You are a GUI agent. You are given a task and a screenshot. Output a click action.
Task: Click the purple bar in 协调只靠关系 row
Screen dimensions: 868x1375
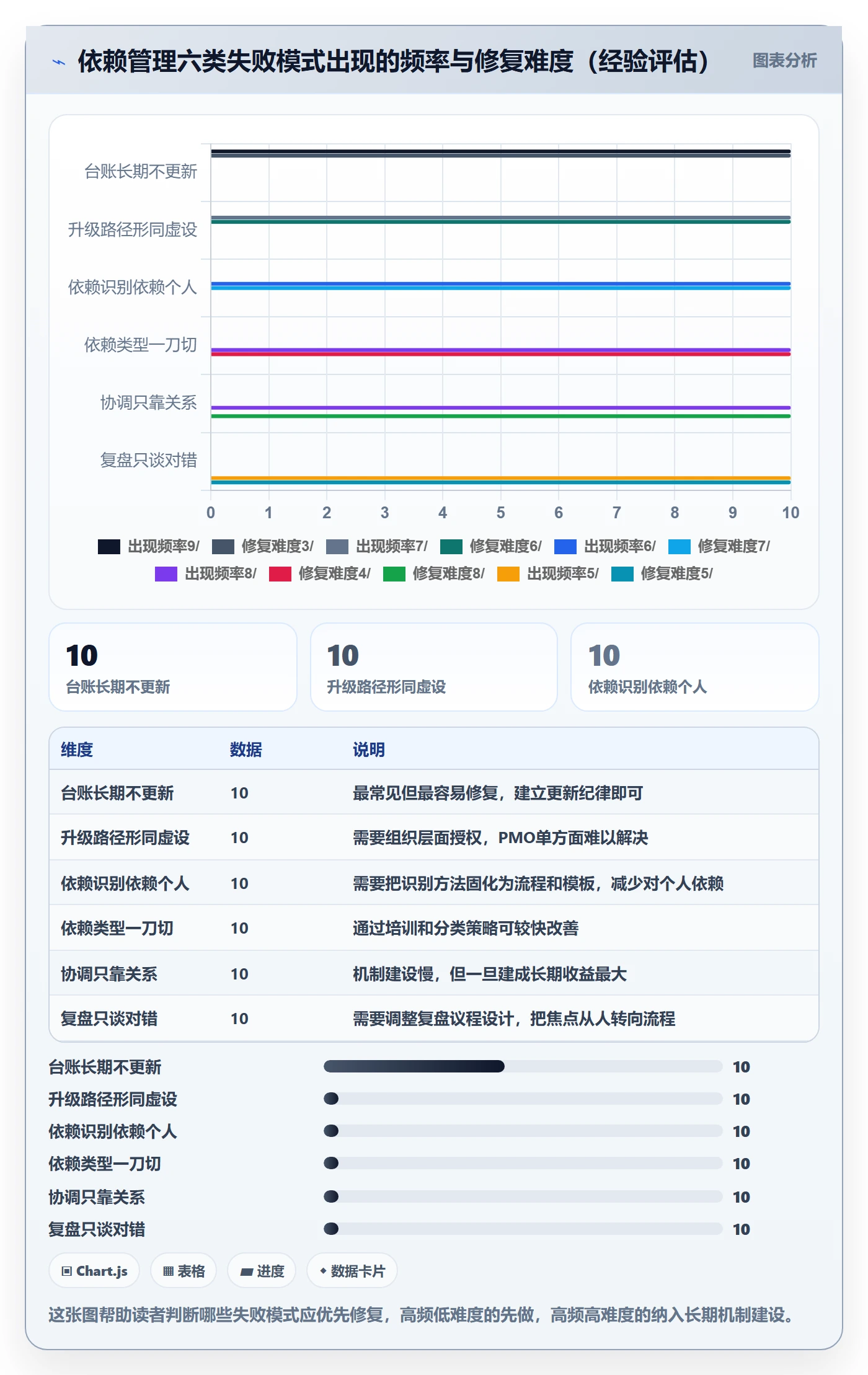click(x=501, y=408)
